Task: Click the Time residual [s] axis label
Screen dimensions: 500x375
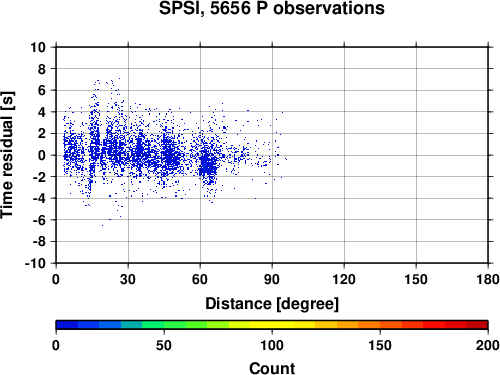Action: 7,155
